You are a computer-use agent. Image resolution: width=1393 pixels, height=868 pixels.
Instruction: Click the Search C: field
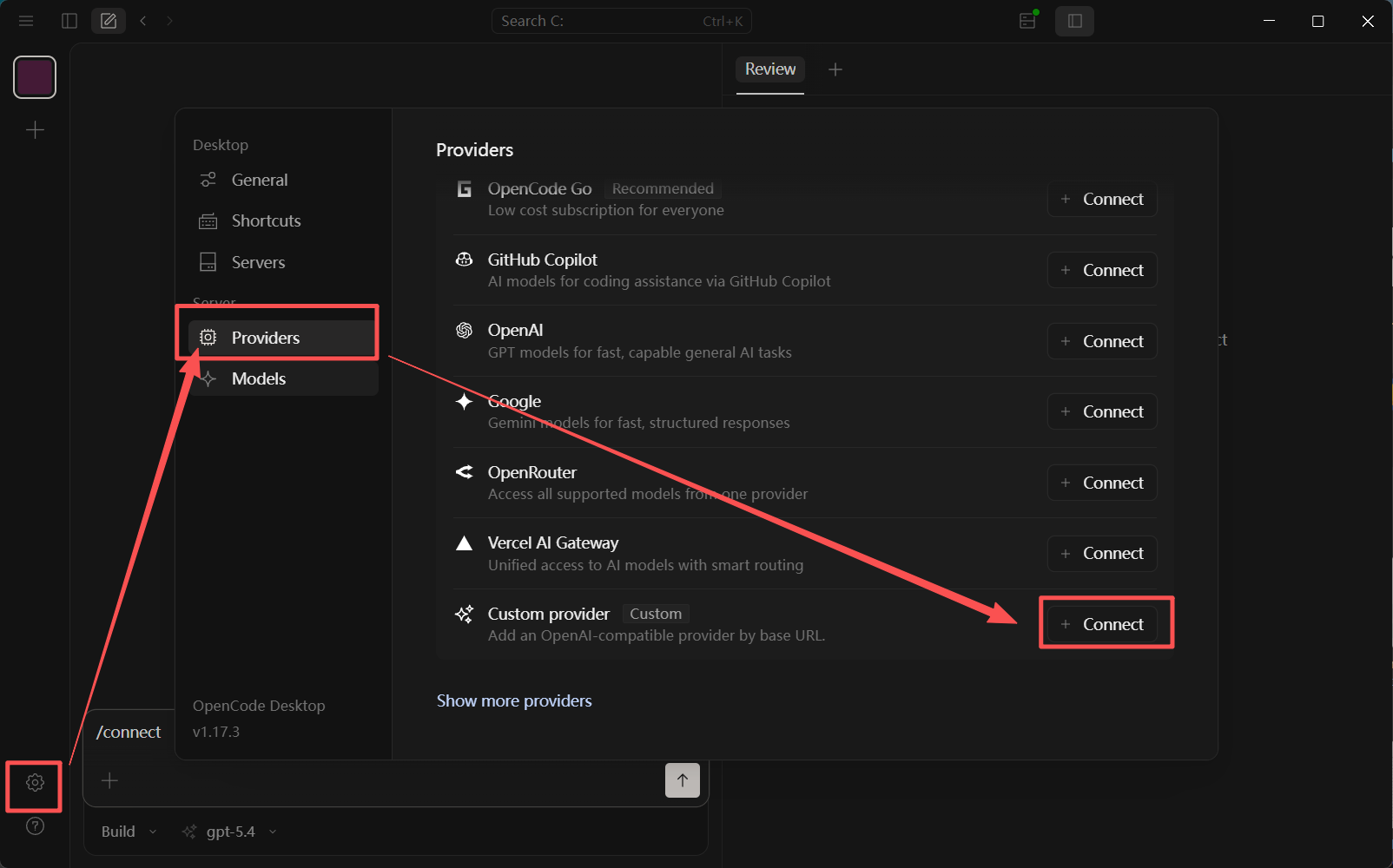coord(622,21)
